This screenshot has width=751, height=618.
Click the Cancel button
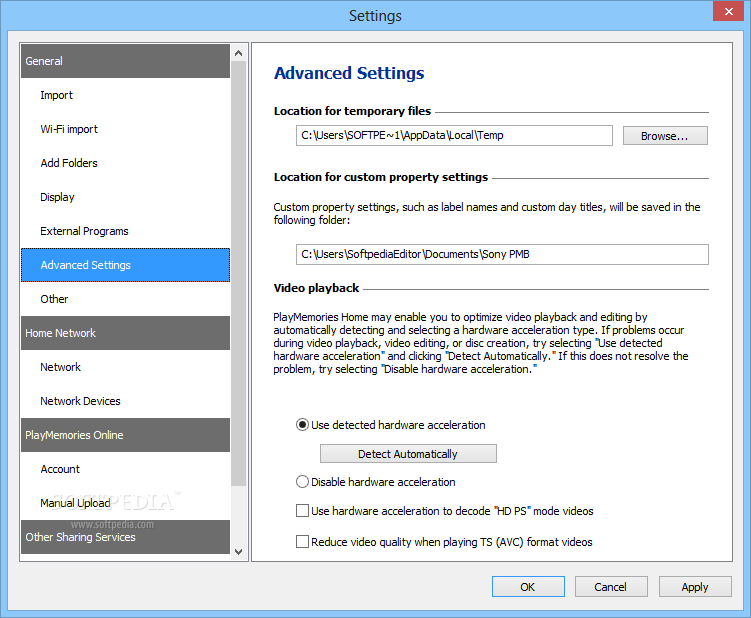(x=611, y=587)
